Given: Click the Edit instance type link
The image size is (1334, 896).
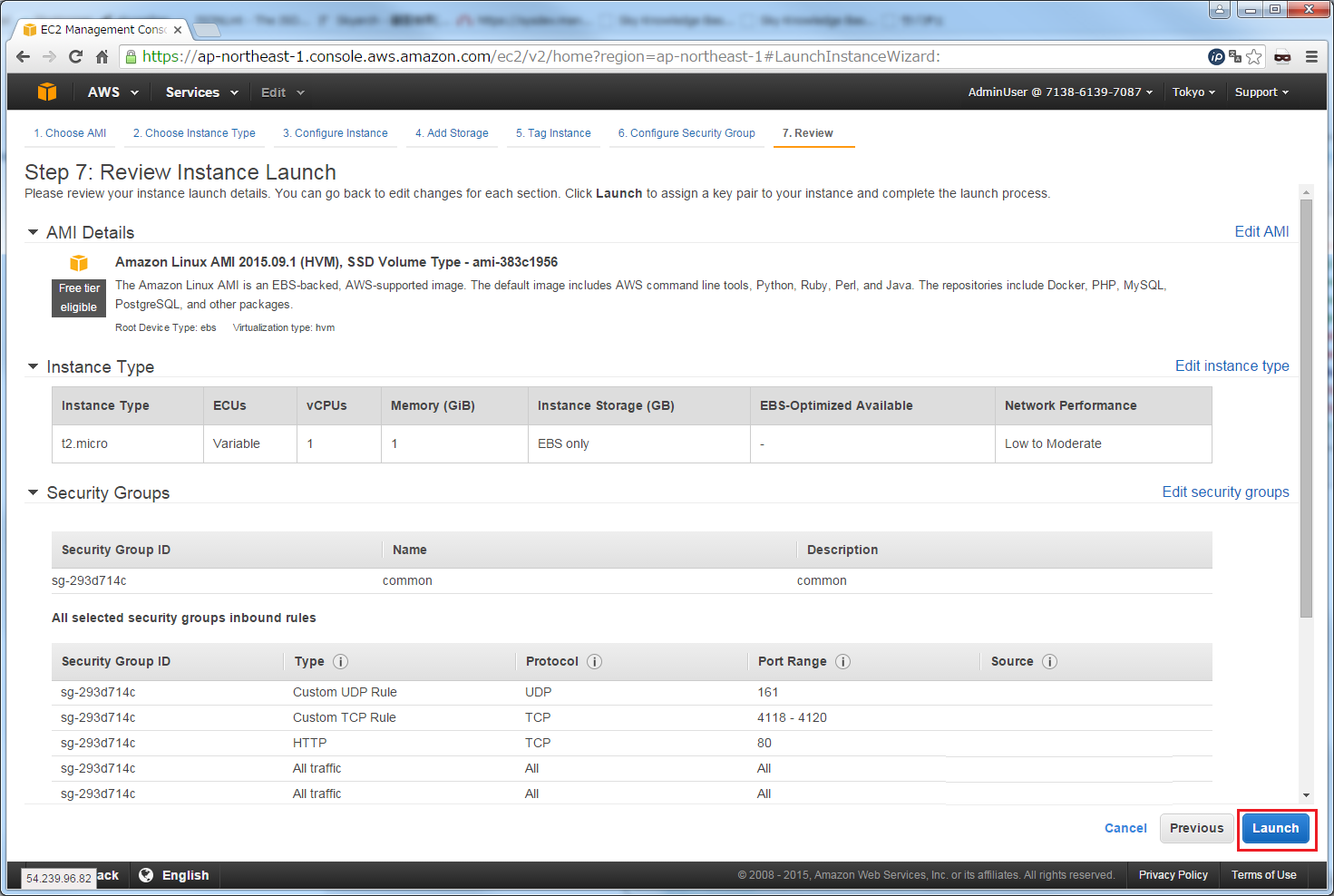Looking at the screenshot, I should [x=1232, y=366].
